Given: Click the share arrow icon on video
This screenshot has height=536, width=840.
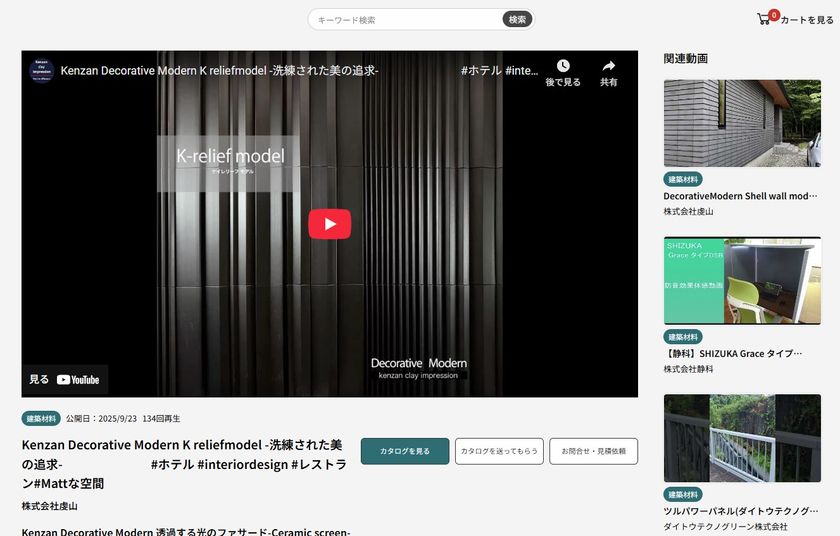Looking at the screenshot, I should point(609,66).
